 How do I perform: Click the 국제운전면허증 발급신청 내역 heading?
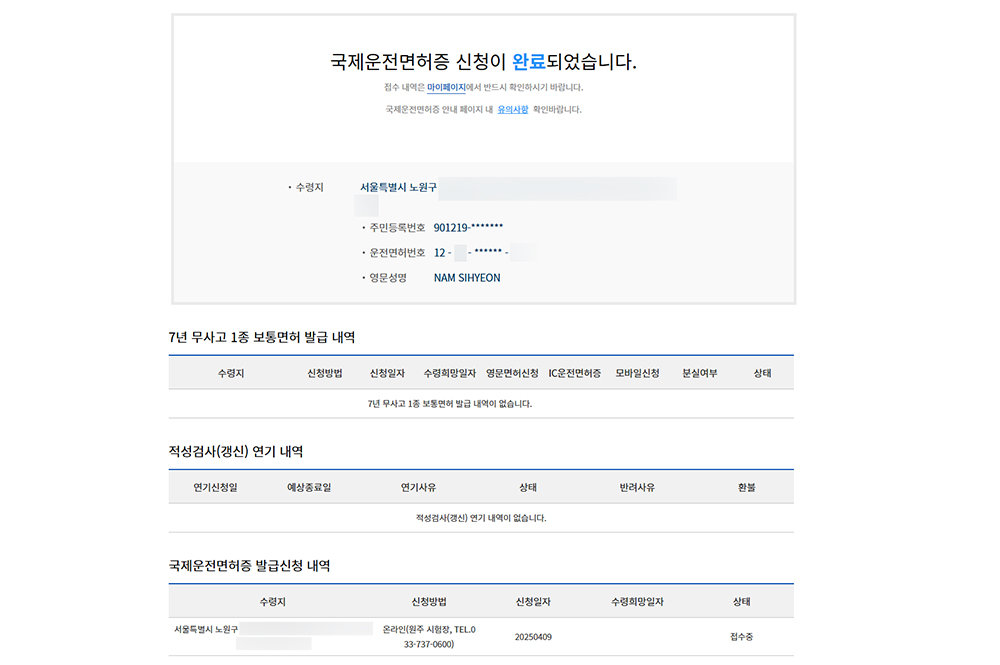pos(249,566)
